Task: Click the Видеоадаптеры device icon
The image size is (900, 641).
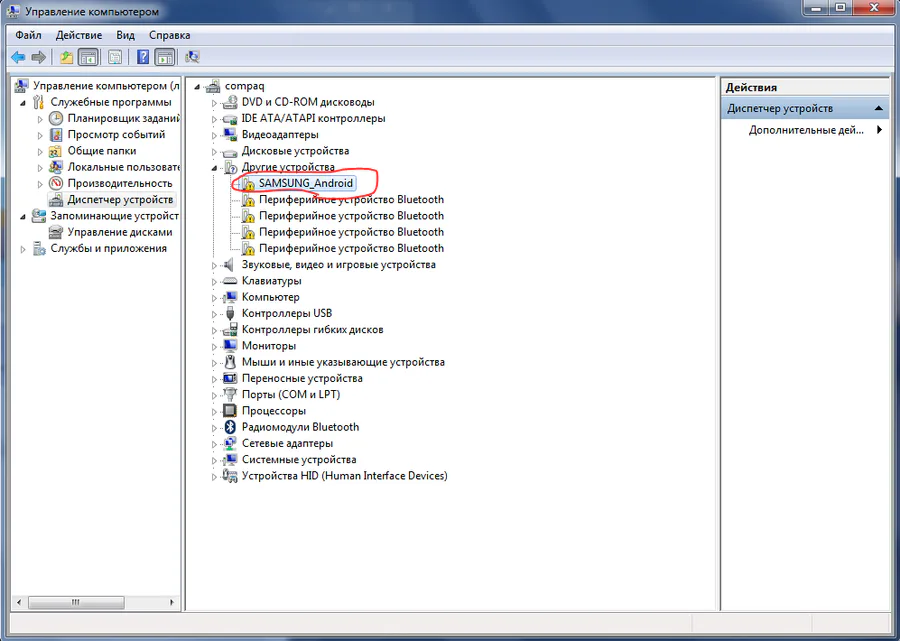Action: [x=230, y=135]
